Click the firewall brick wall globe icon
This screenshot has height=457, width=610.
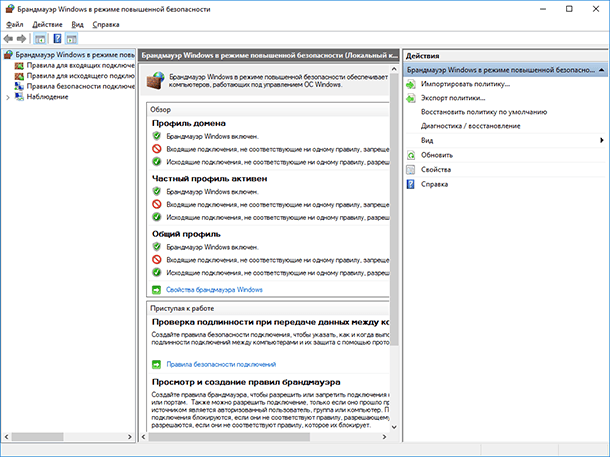pos(156,81)
